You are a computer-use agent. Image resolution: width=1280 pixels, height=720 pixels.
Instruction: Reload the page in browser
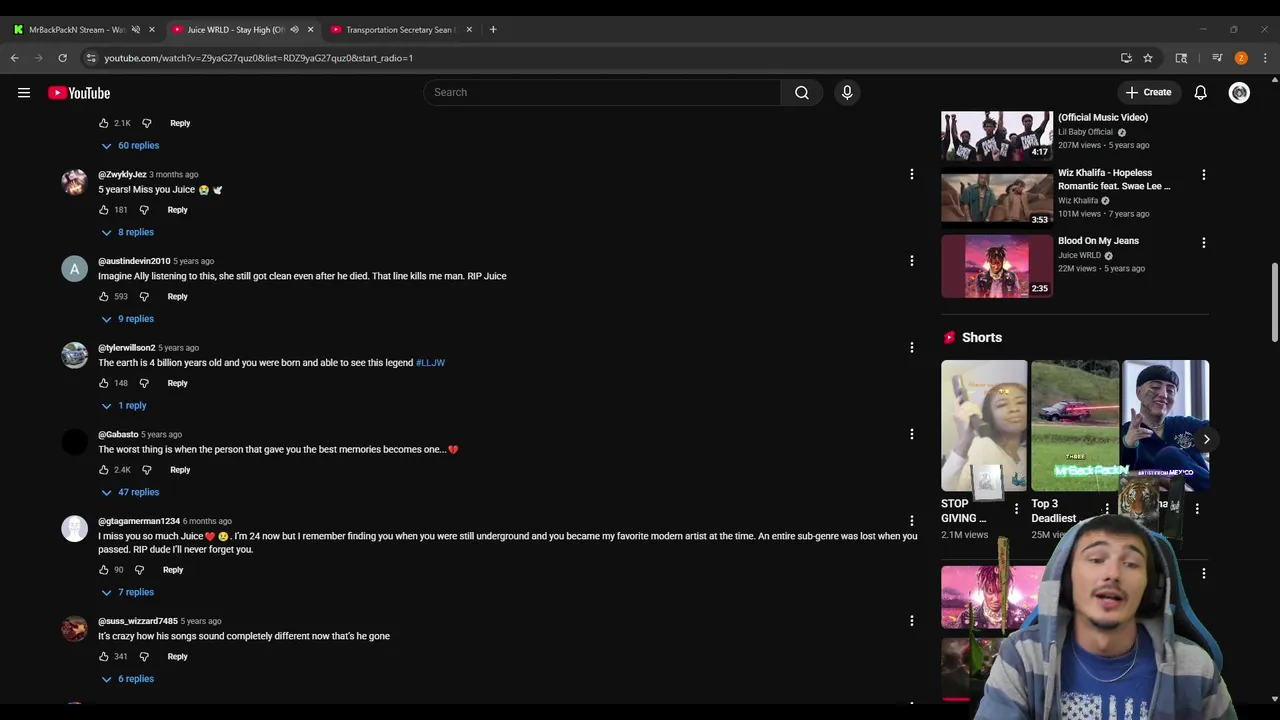pos(62,58)
